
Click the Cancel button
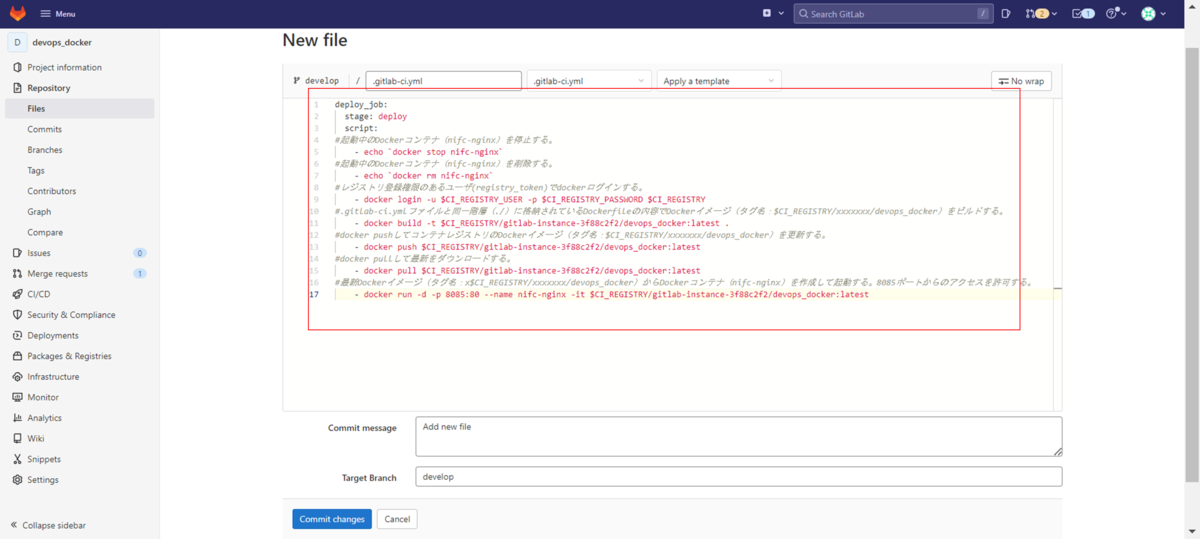pyautogui.click(x=397, y=519)
